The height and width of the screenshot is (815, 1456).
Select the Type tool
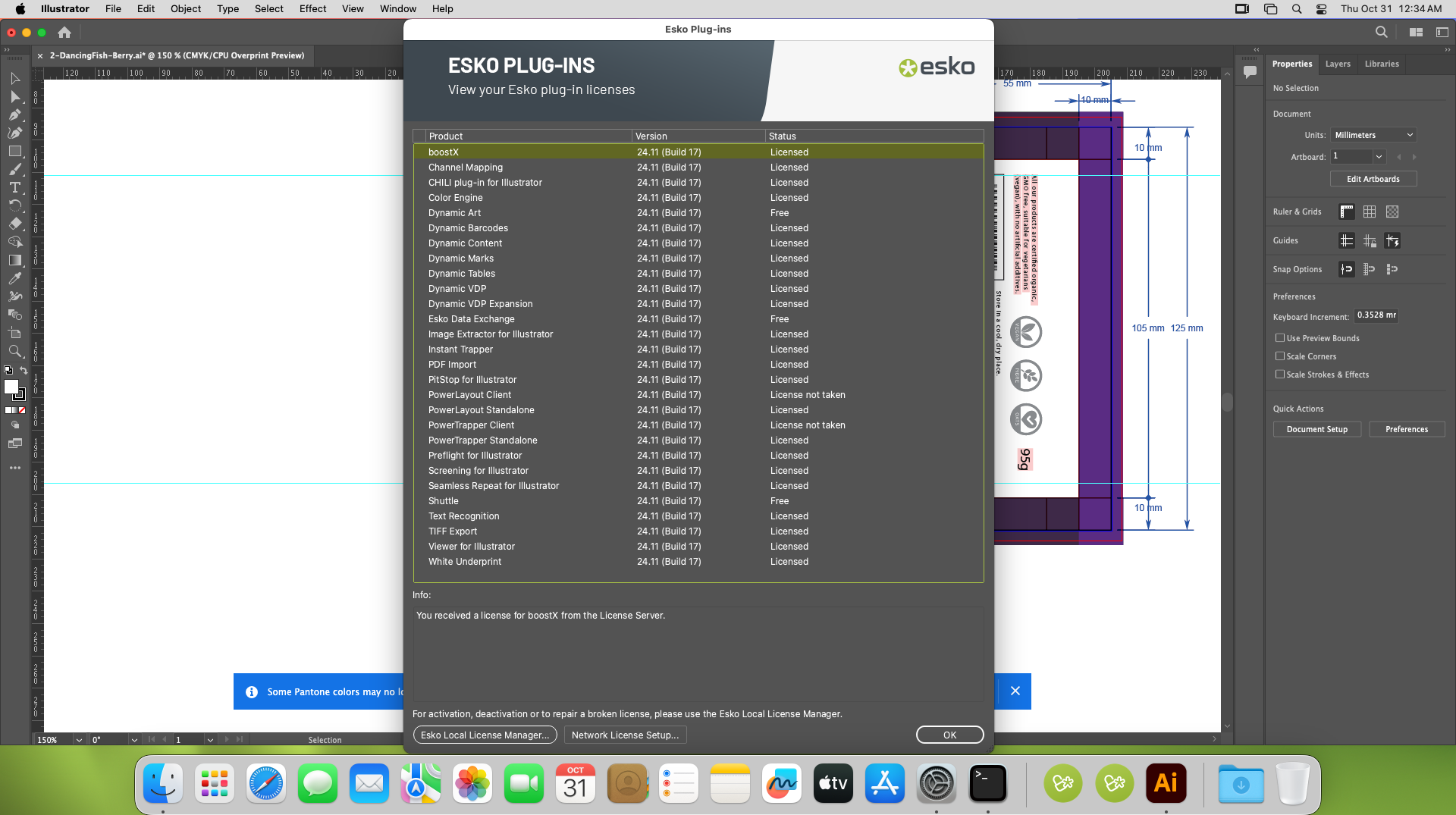(14, 187)
